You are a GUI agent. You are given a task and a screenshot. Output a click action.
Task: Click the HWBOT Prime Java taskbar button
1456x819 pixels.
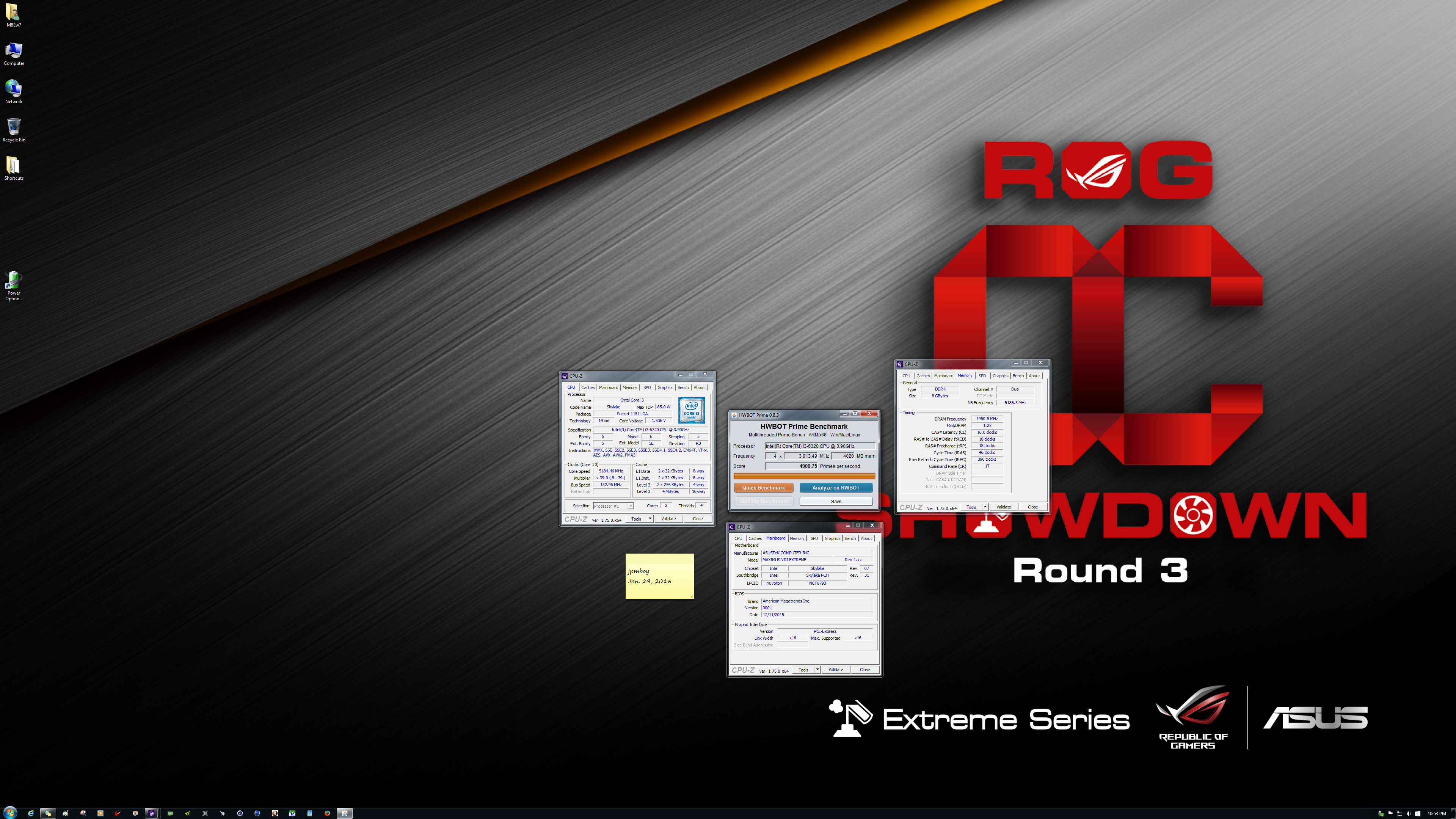point(344,813)
